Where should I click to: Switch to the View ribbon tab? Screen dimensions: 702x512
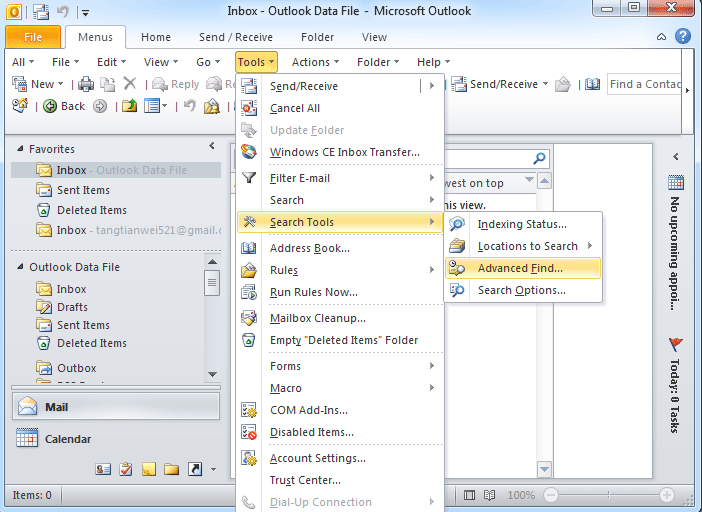pyautogui.click(x=374, y=37)
